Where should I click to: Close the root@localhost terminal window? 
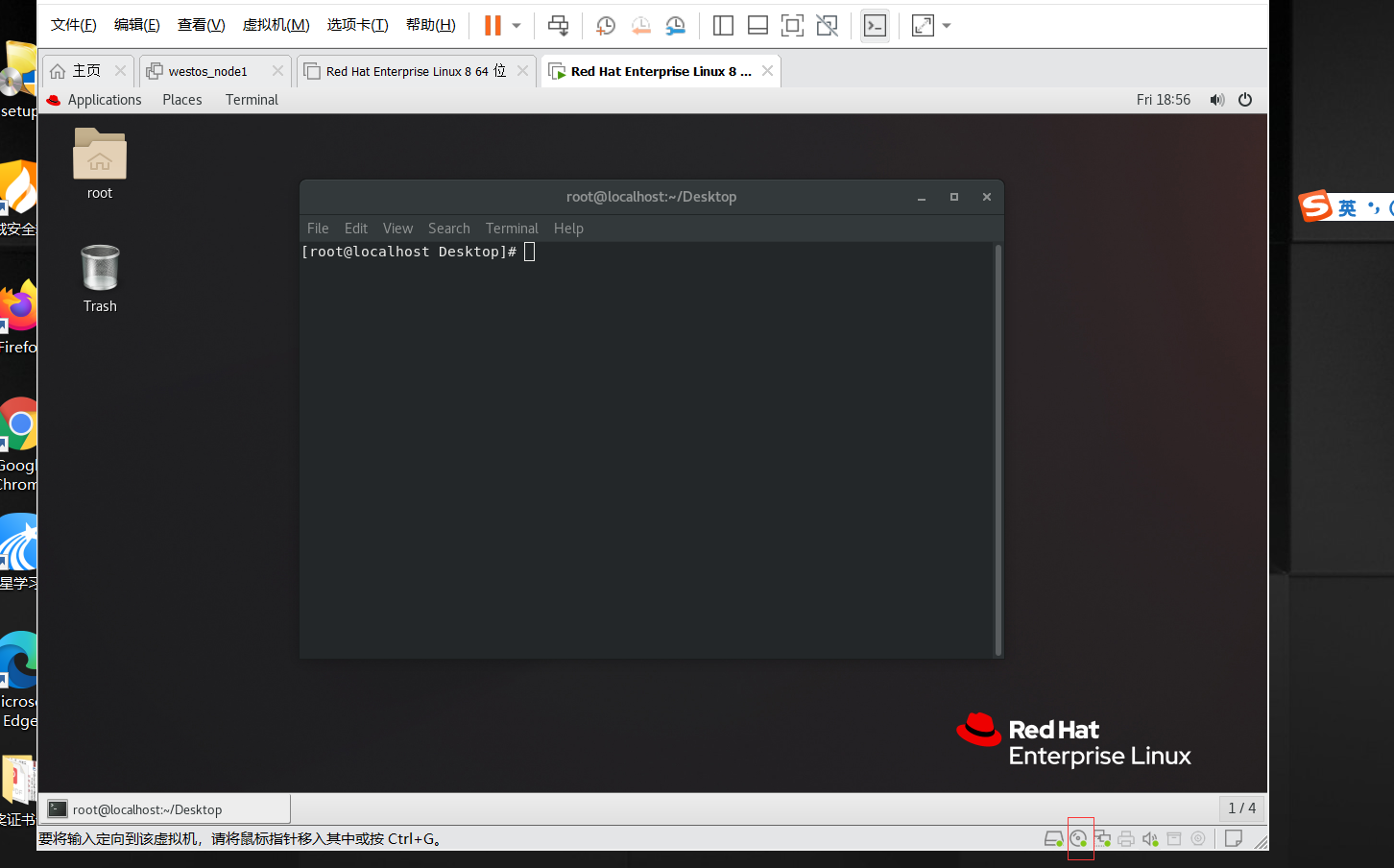point(987,197)
